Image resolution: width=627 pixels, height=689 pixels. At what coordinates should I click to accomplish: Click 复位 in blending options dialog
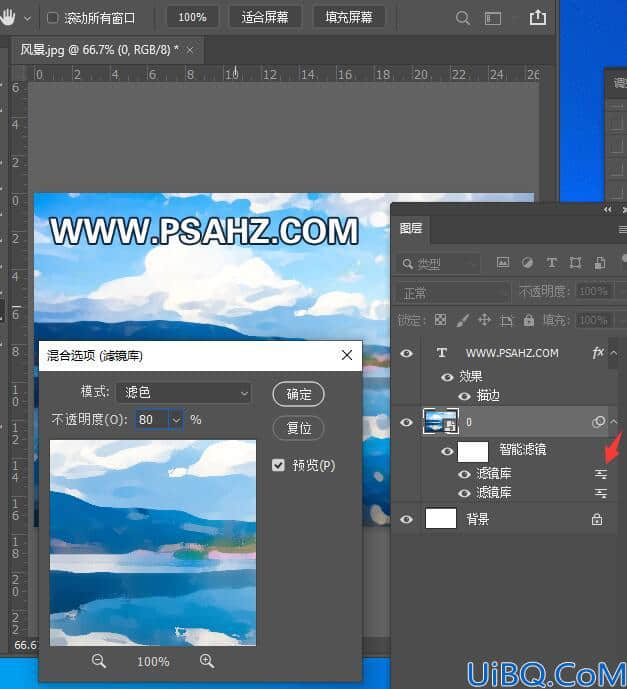point(298,428)
